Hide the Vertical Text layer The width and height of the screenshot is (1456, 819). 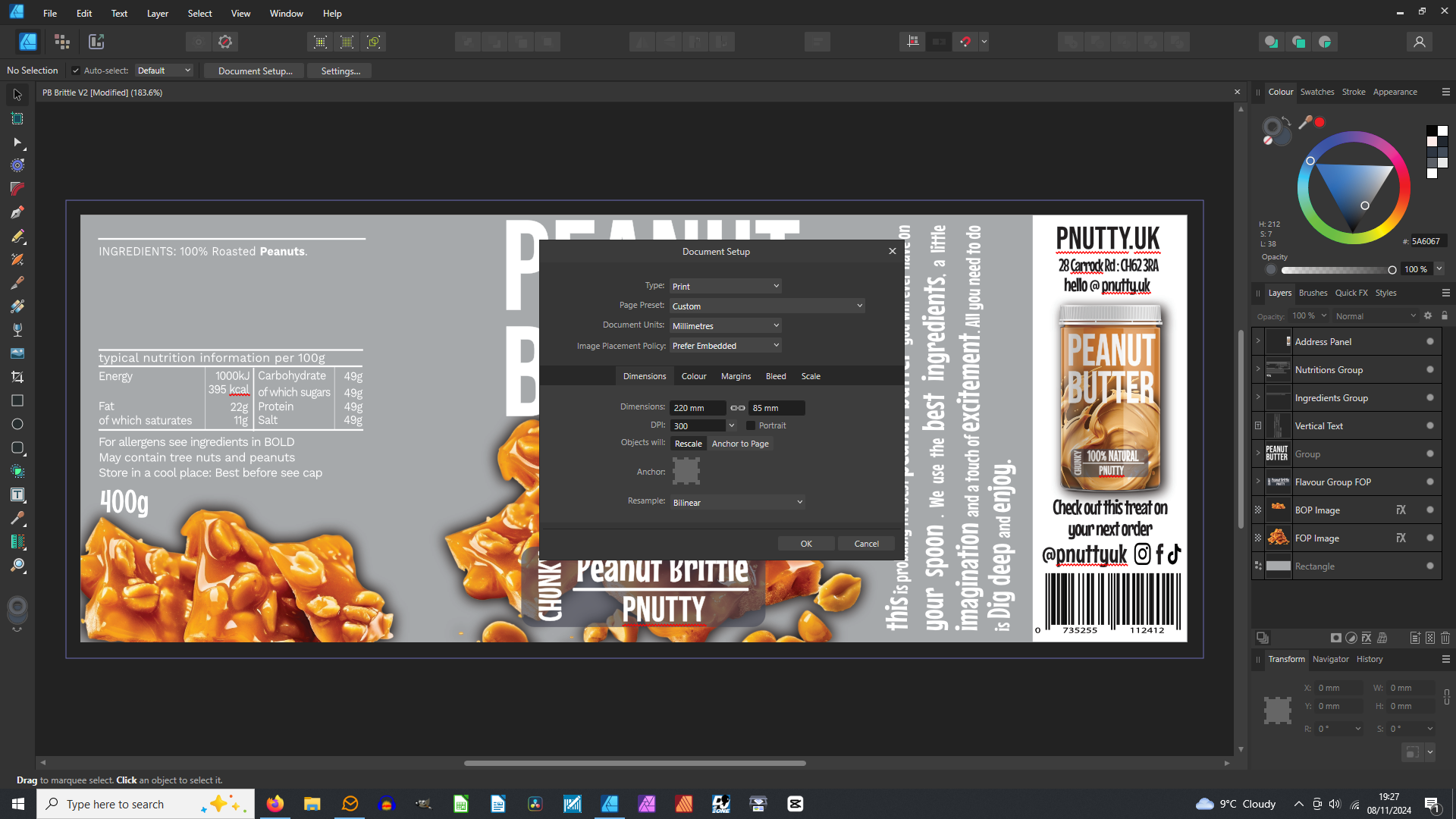pos(1430,426)
